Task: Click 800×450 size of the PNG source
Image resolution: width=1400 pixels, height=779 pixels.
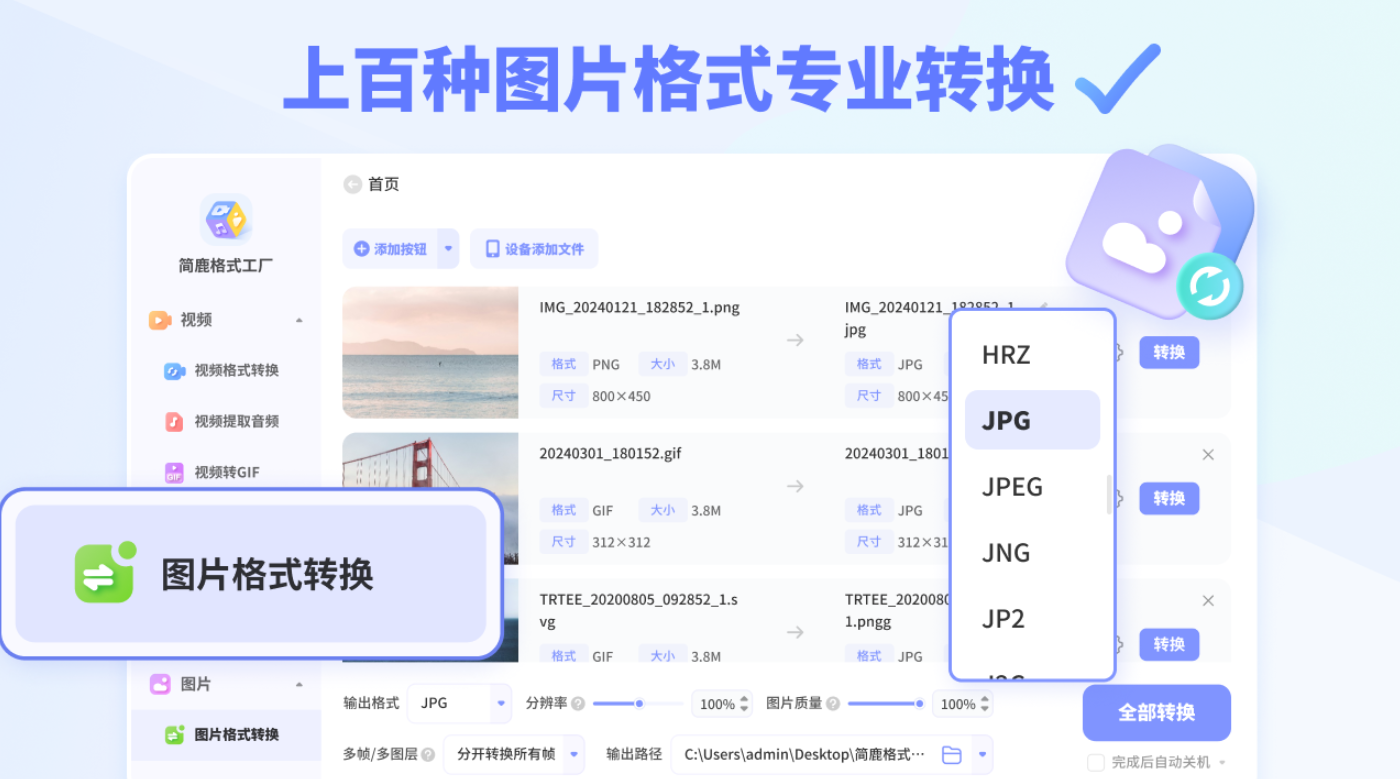Action: click(x=621, y=396)
